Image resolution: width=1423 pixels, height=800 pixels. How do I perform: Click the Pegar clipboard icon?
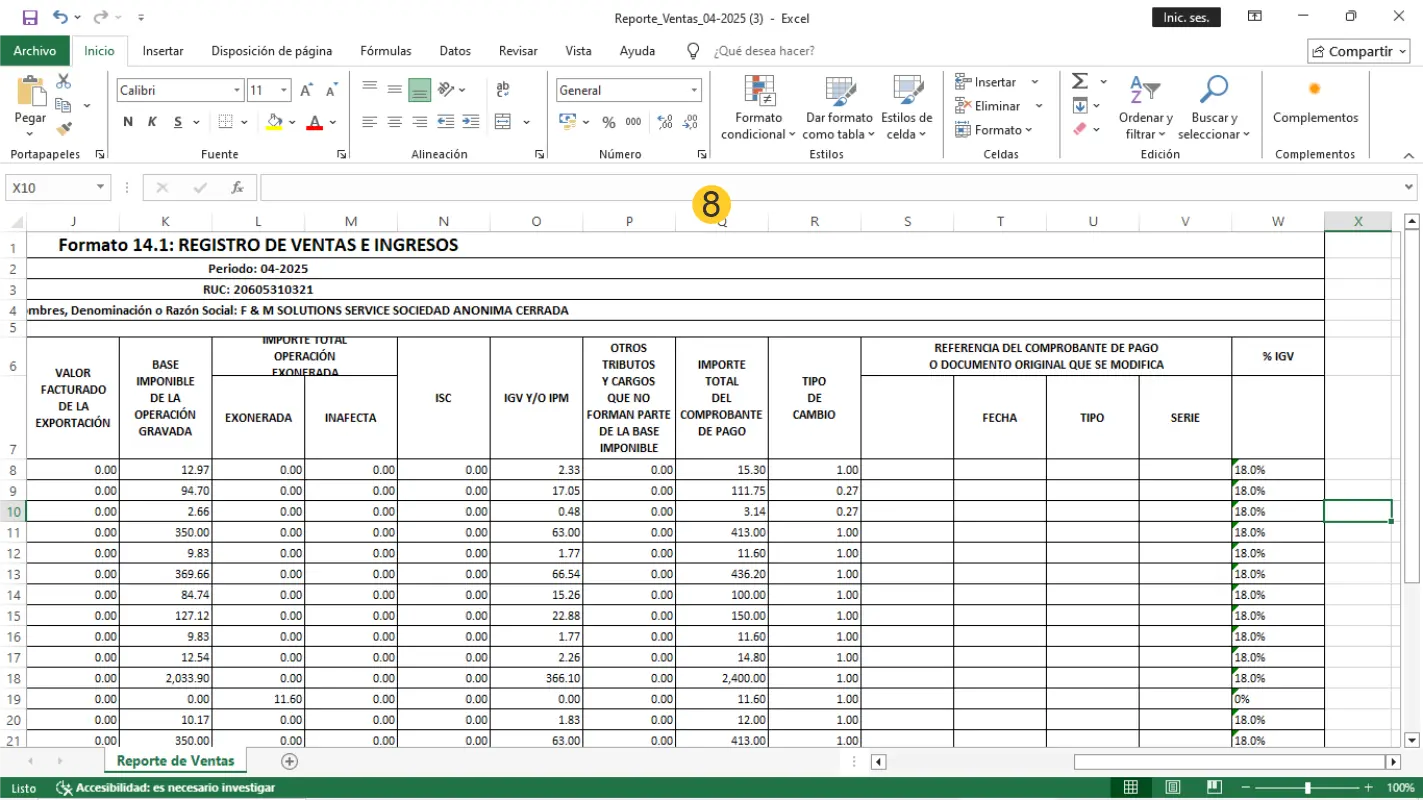click(x=30, y=92)
